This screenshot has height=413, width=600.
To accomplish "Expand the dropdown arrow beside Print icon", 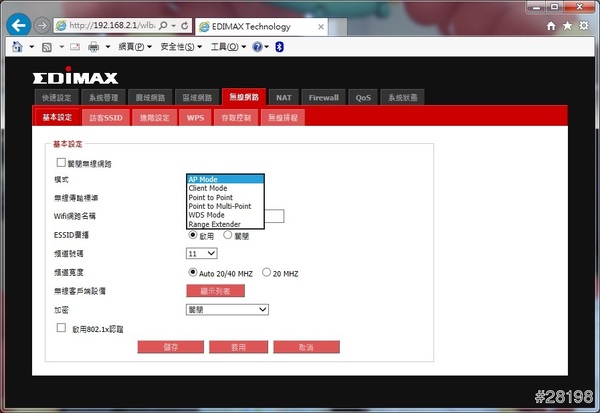I will (108, 47).
